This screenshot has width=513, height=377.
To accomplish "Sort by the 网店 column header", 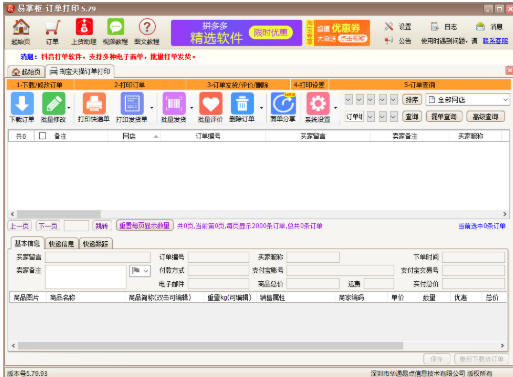I will [x=135, y=136].
